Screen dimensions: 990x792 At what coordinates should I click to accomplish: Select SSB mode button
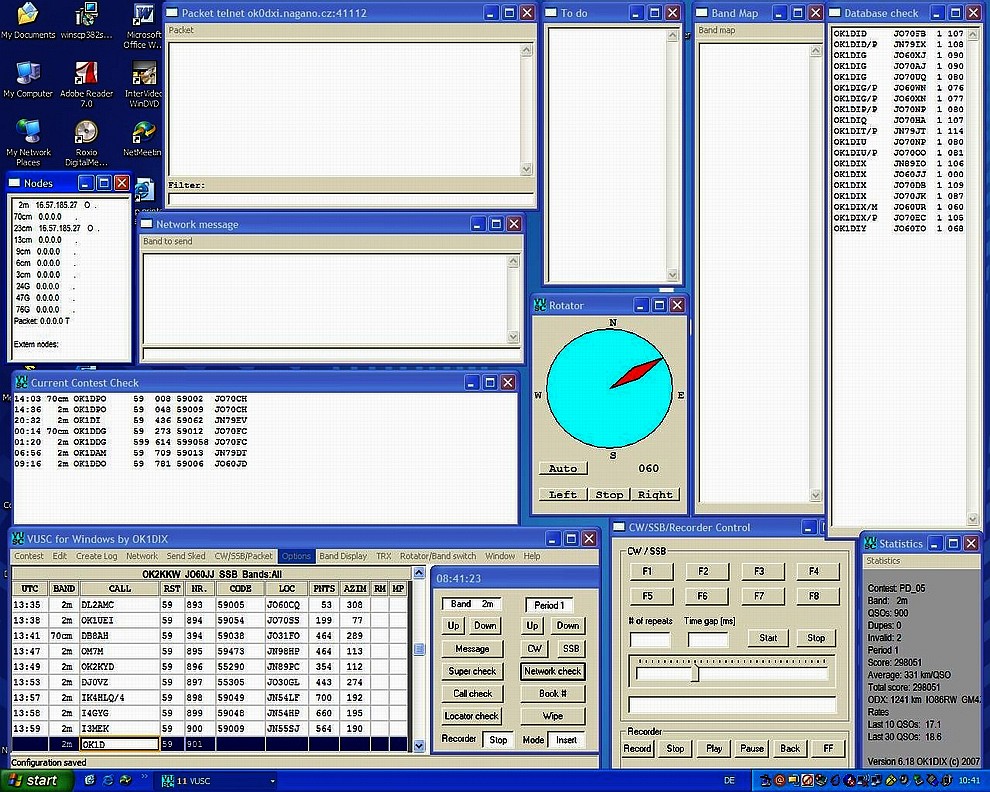tap(571, 649)
